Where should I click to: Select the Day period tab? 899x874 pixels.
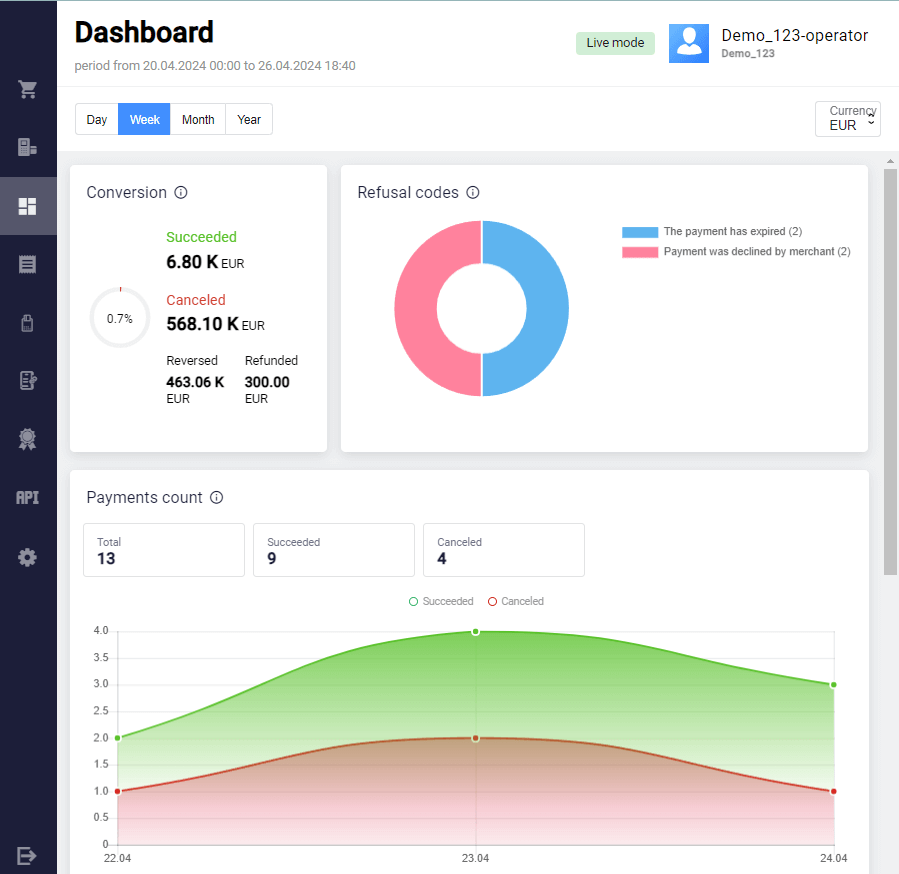(x=97, y=120)
